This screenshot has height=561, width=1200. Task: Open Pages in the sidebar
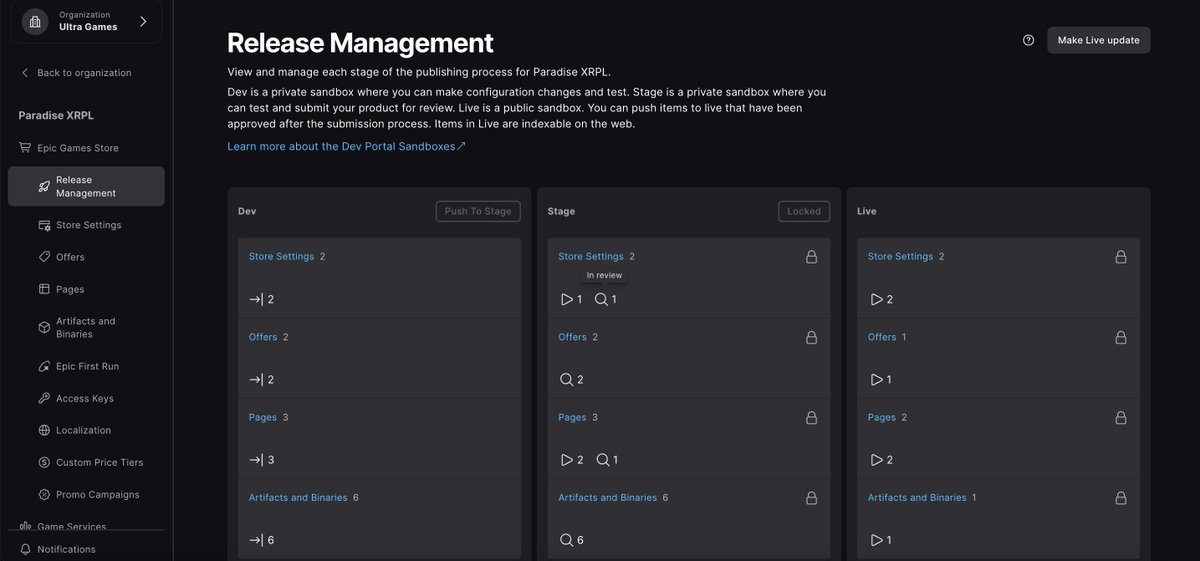pos(70,289)
